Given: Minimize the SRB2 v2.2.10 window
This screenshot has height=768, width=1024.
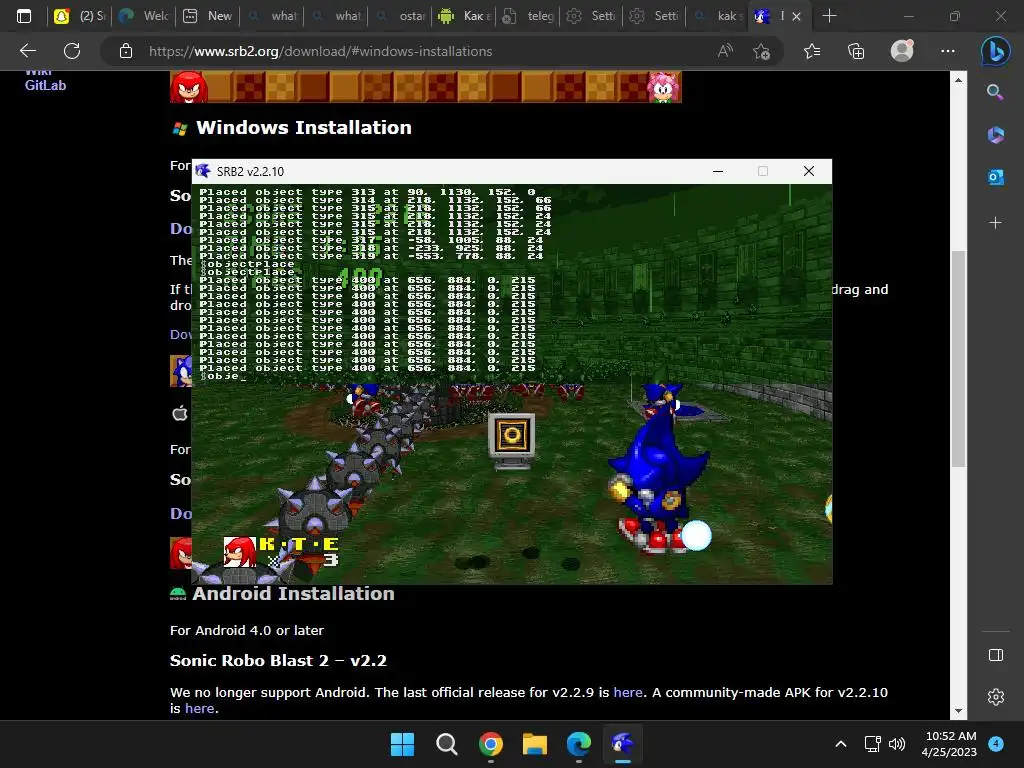Looking at the screenshot, I should point(718,171).
